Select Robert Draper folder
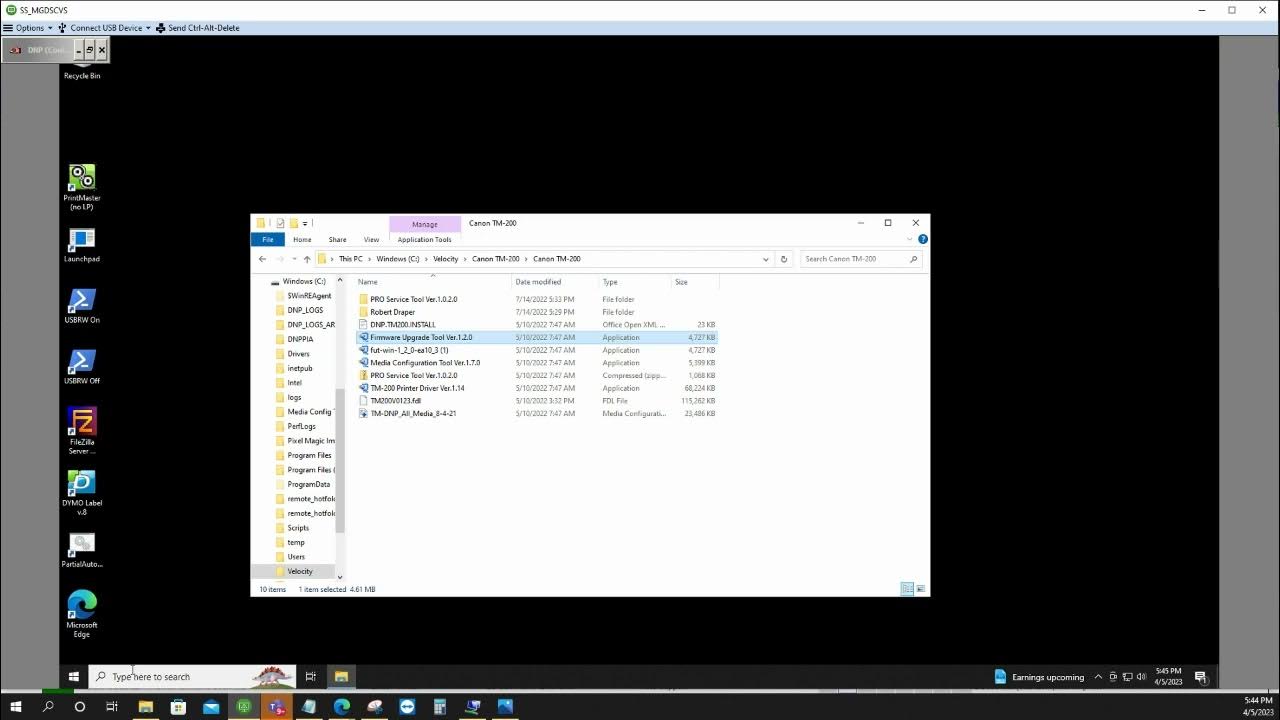This screenshot has width=1280, height=720. 392,312
